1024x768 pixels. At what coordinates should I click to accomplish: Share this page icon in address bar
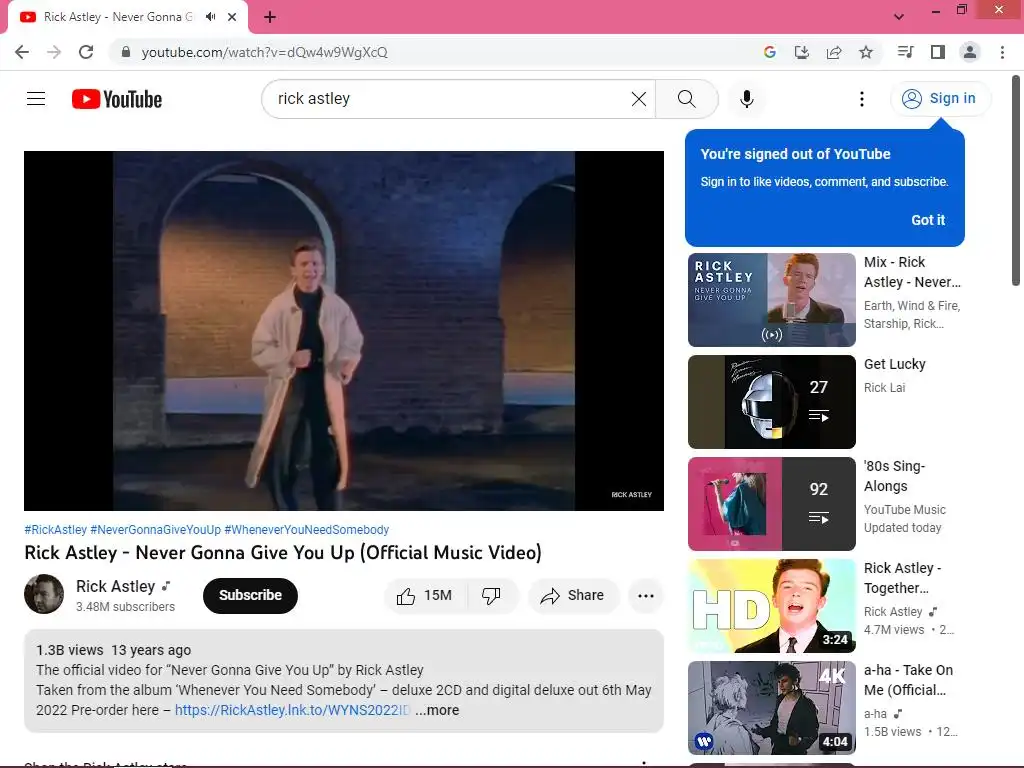tap(834, 52)
